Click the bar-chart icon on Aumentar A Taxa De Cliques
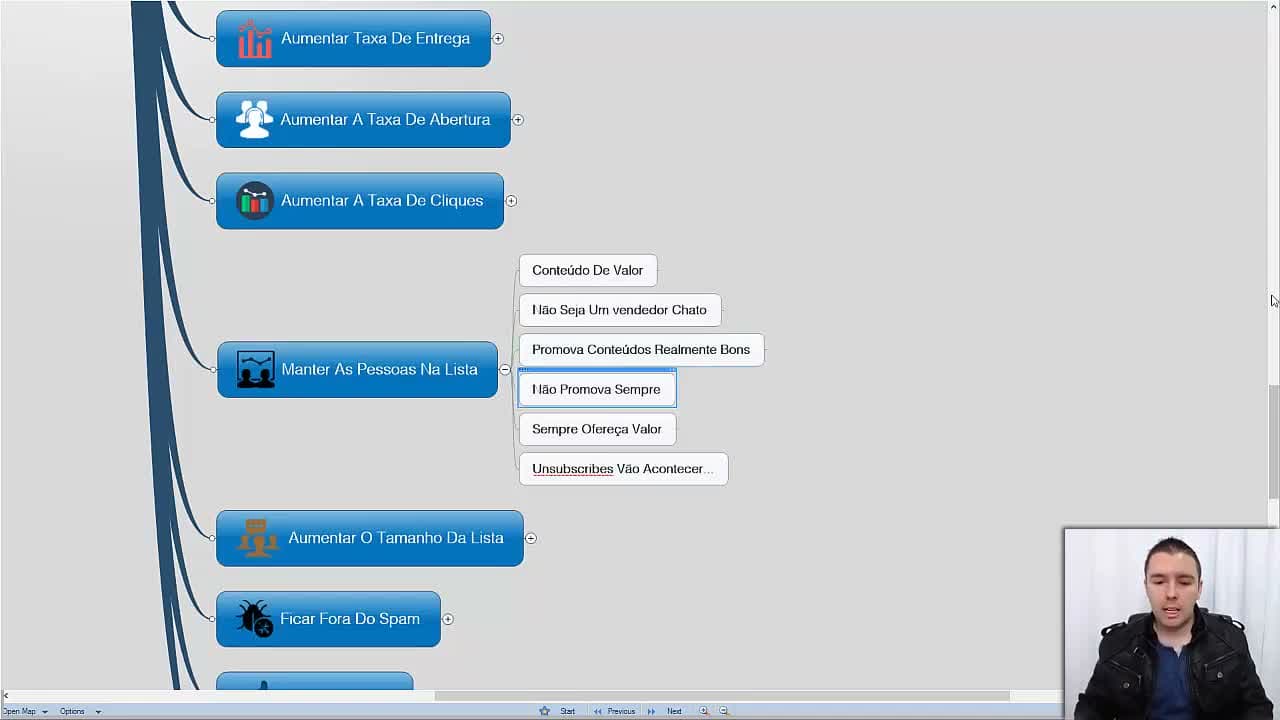This screenshot has height=720, width=1280. point(255,201)
